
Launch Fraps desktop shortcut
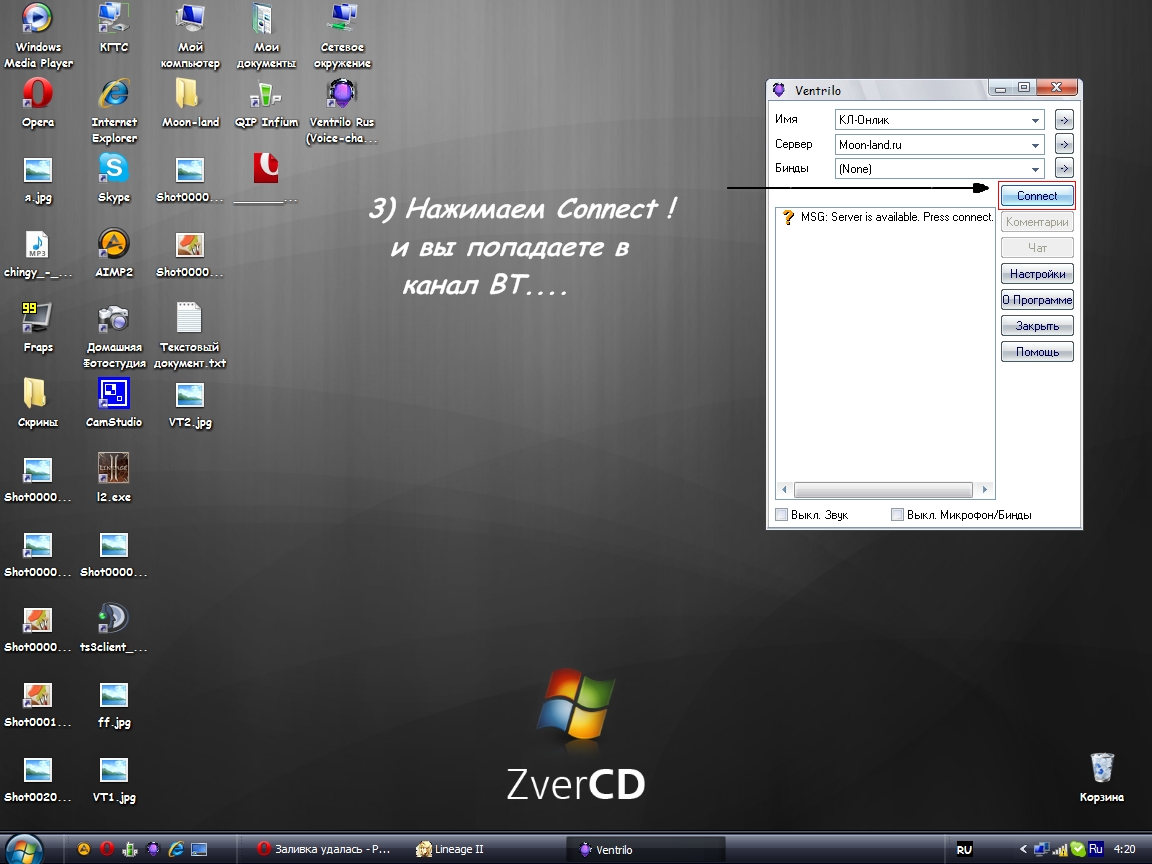(x=37, y=328)
